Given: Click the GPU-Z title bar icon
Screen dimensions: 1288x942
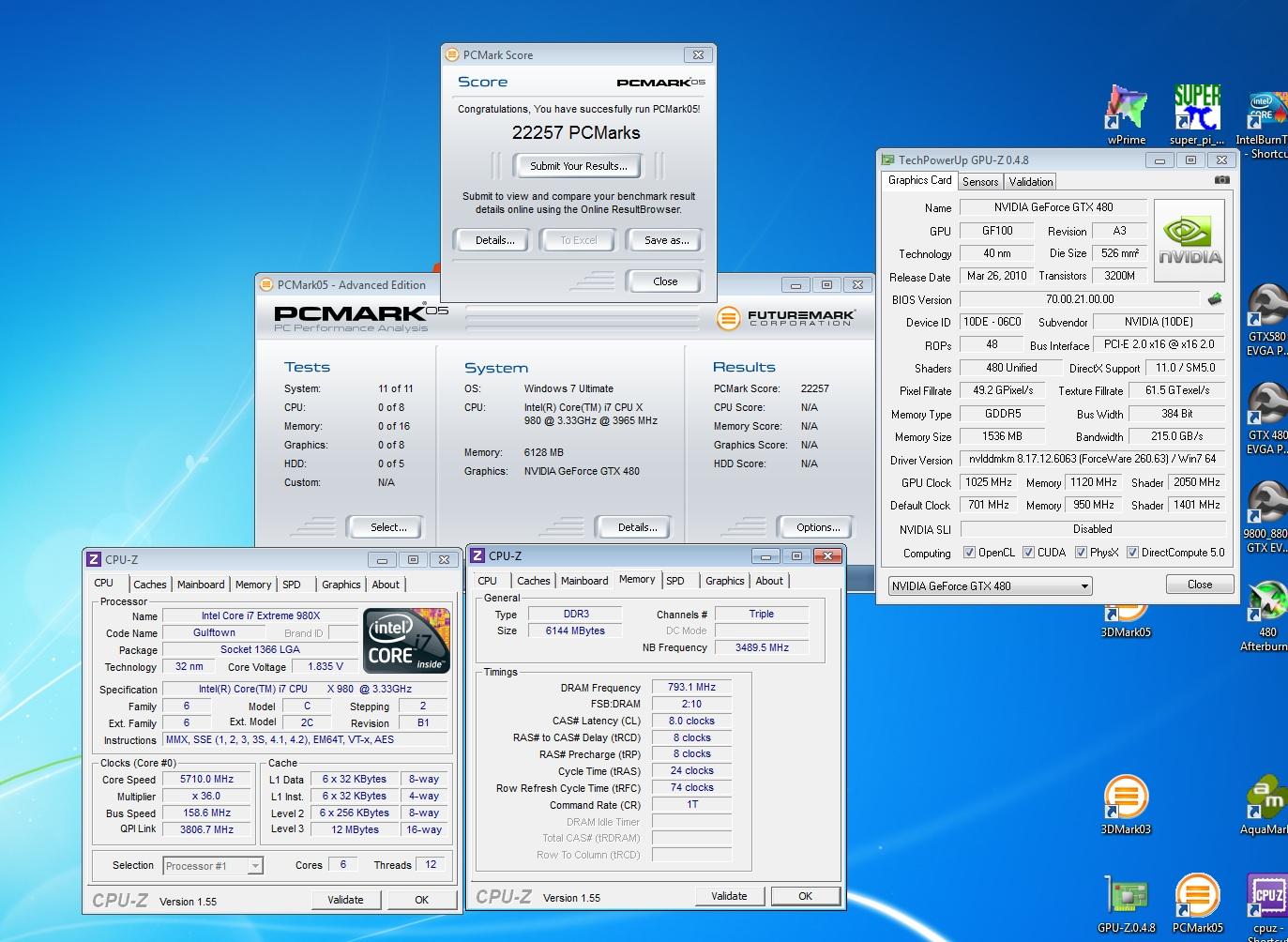Looking at the screenshot, I should [x=887, y=160].
